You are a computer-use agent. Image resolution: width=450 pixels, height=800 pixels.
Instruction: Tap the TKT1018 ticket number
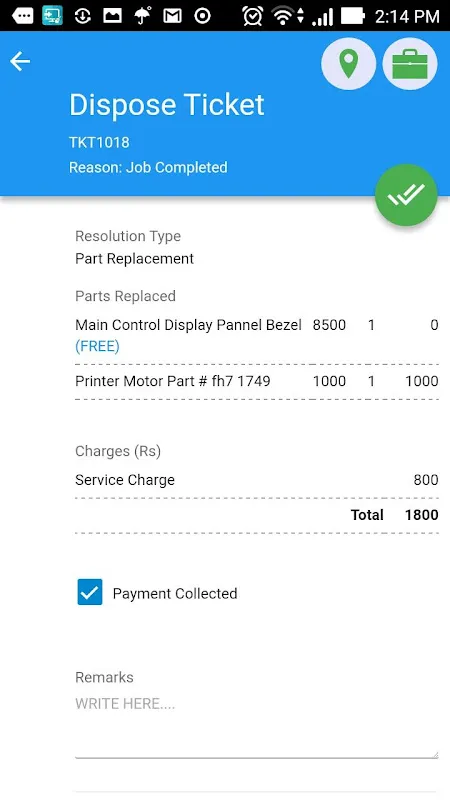click(99, 142)
